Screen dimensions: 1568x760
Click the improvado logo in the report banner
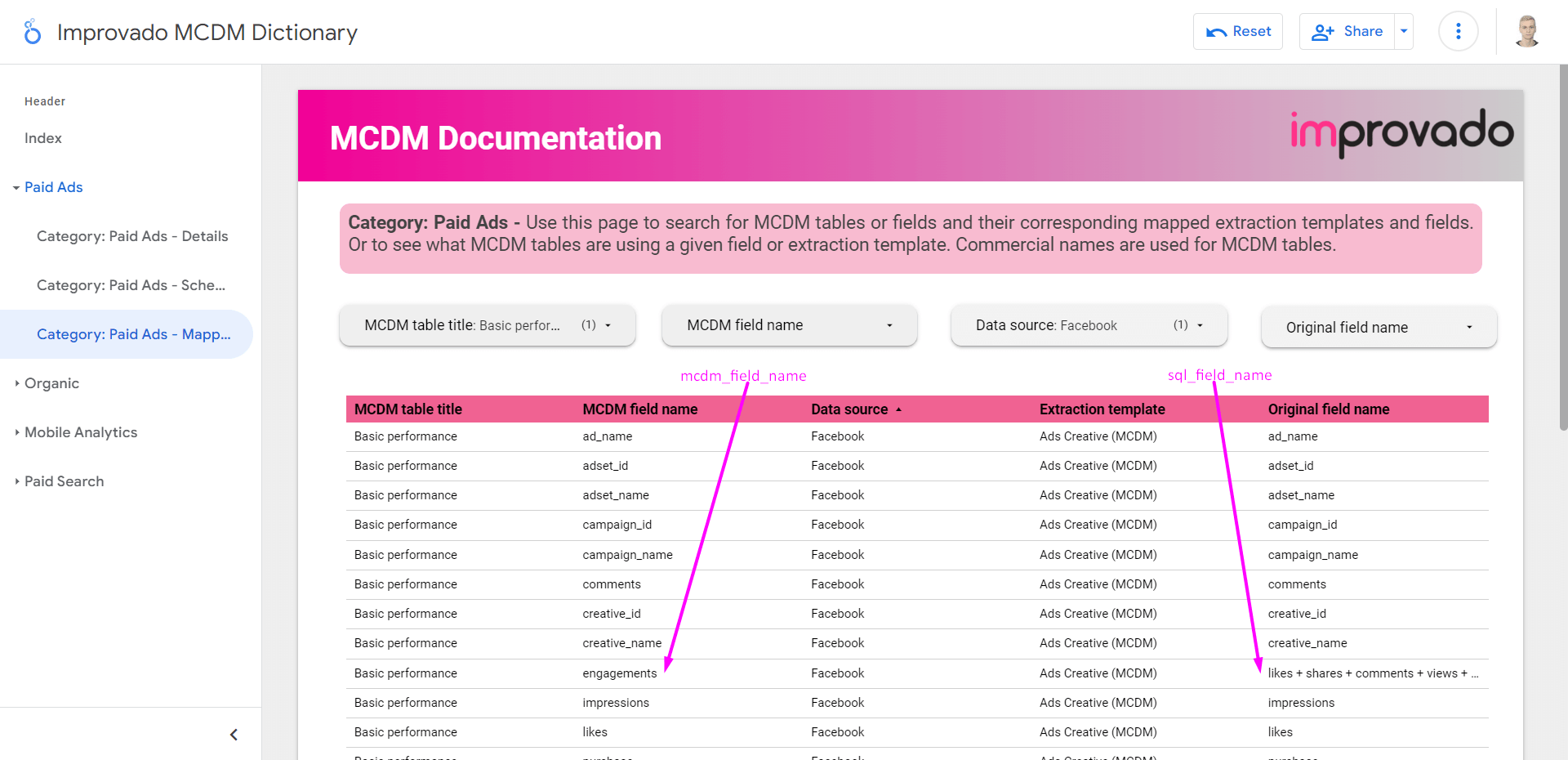[x=1400, y=134]
